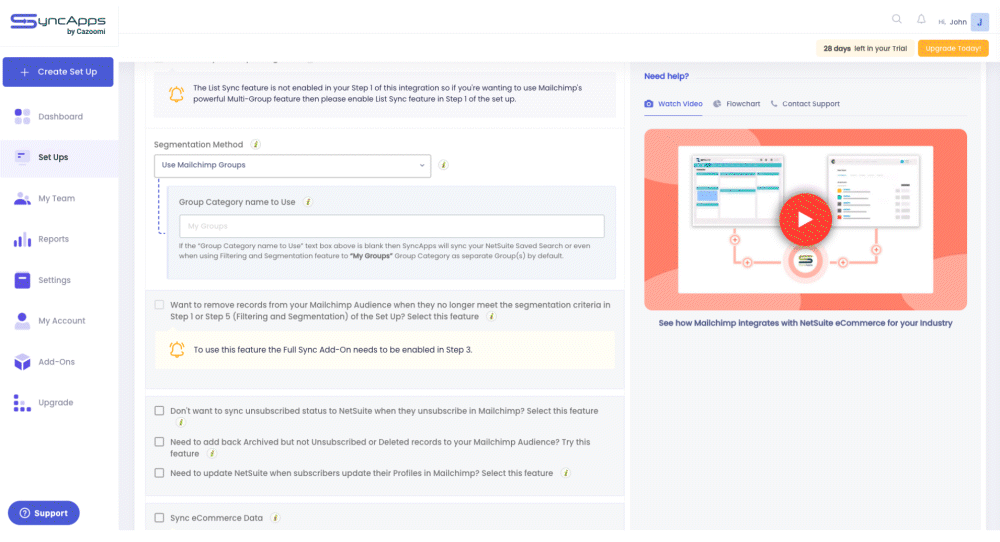Image resolution: width=1000 pixels, height=542 pixels.
Task: Toggle remove records from Mailchimp Audience checkbox
Action: click(159, 305)
